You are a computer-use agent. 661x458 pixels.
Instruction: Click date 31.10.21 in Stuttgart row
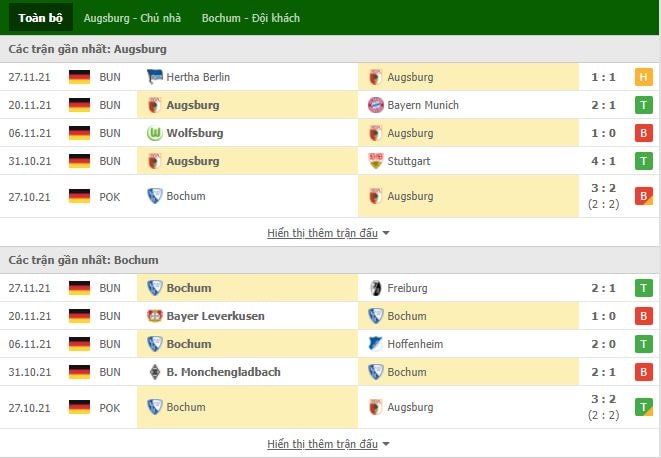[30, 161]
